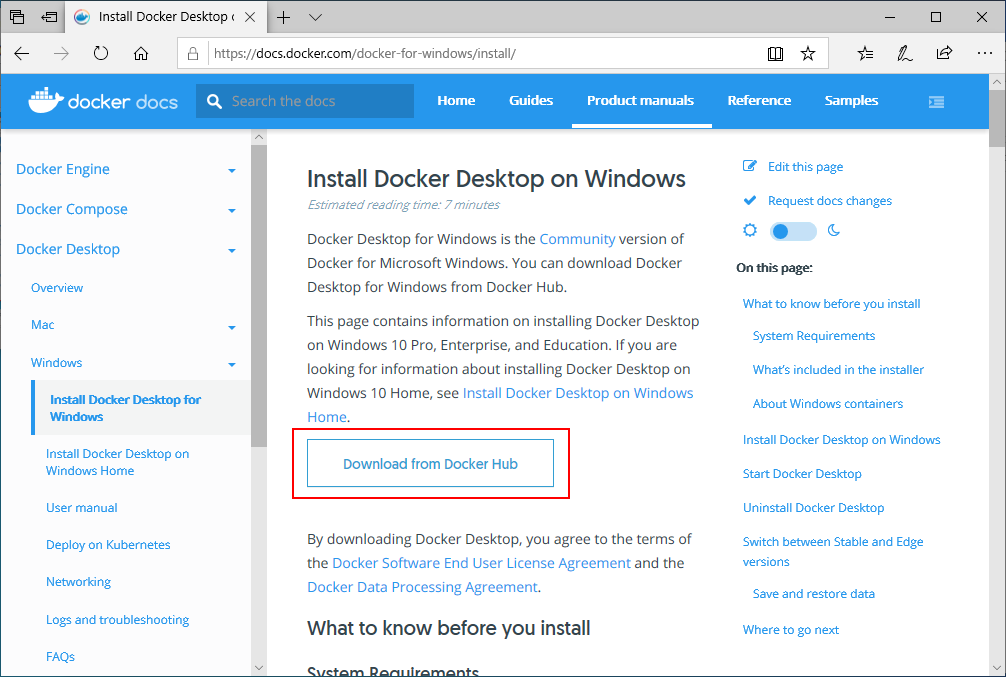Click the page scrollbar down arrow
Viewport: 1006px width, 677px height.
(997, 668)
